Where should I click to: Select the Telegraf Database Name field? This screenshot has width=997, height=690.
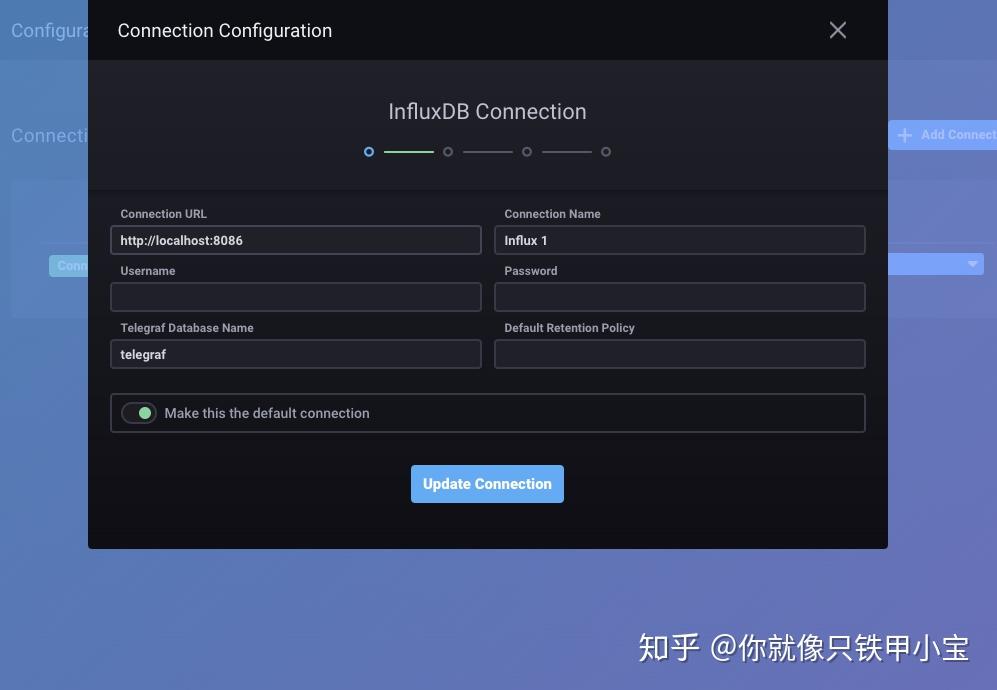point(296,354)
